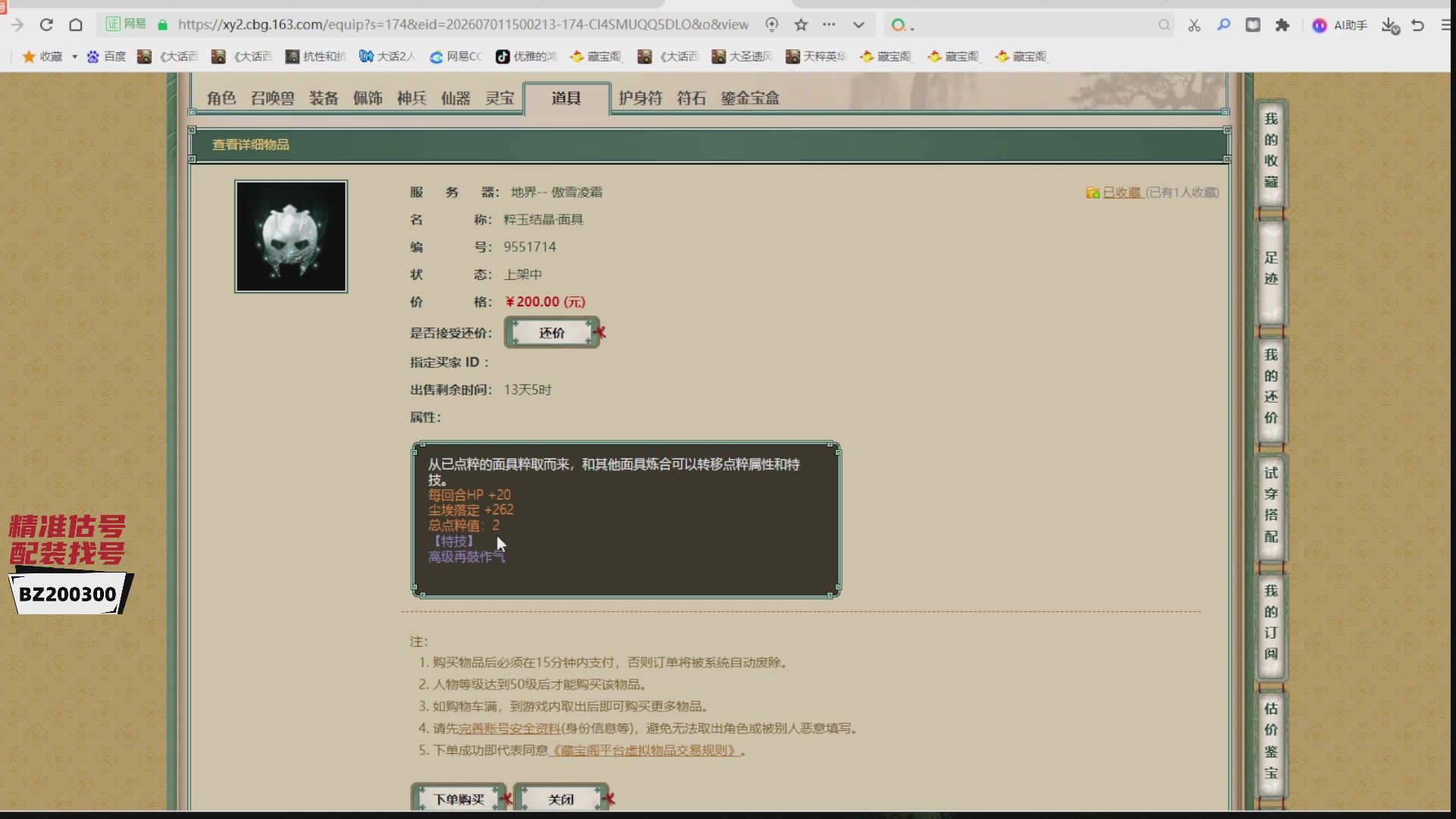This screenshot has width=1456, height=819.
Task: Open the 天秤英华 bookmark
Action: coord(816,56)
